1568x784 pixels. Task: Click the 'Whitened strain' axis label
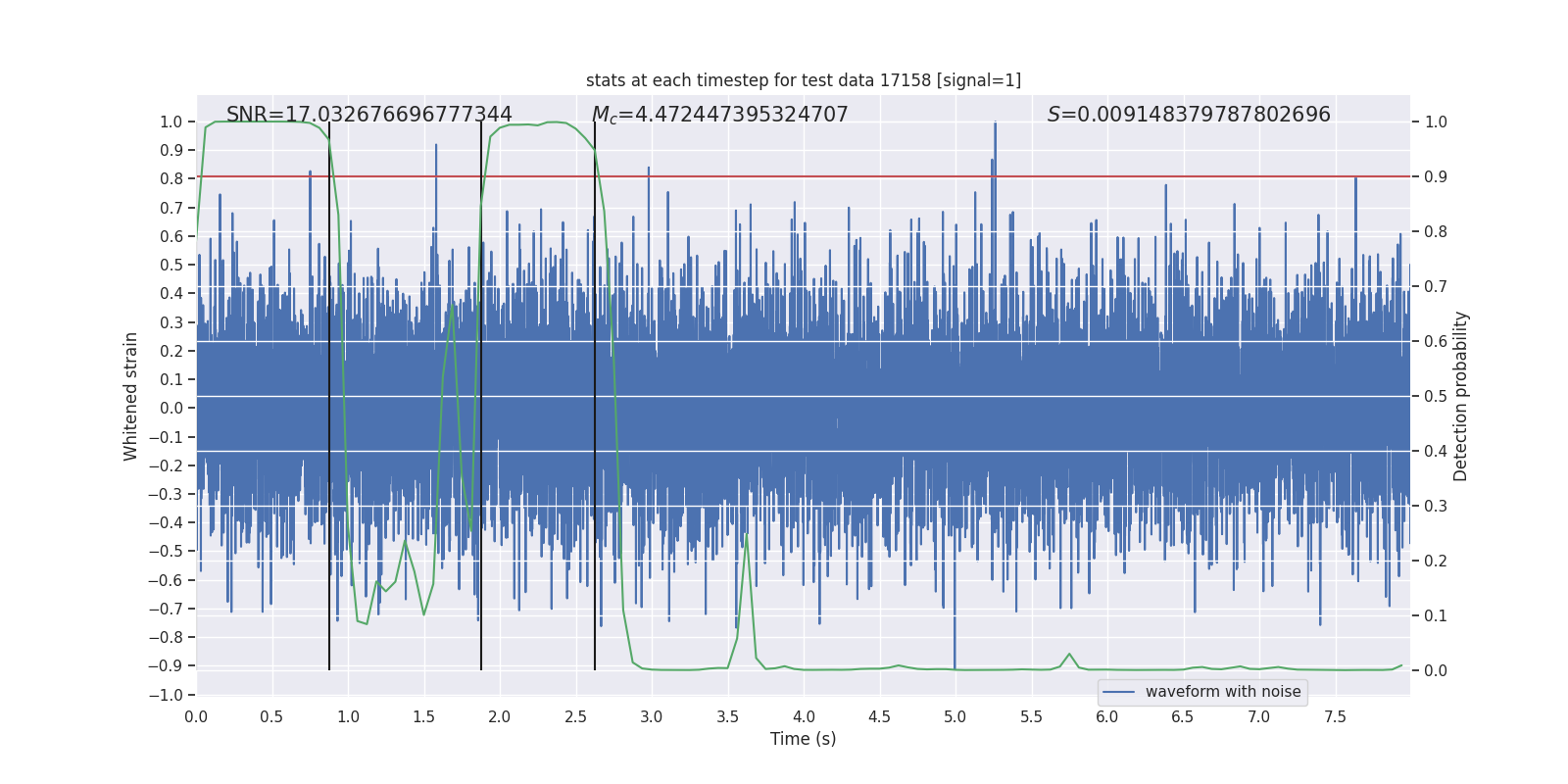click(130, 396)
